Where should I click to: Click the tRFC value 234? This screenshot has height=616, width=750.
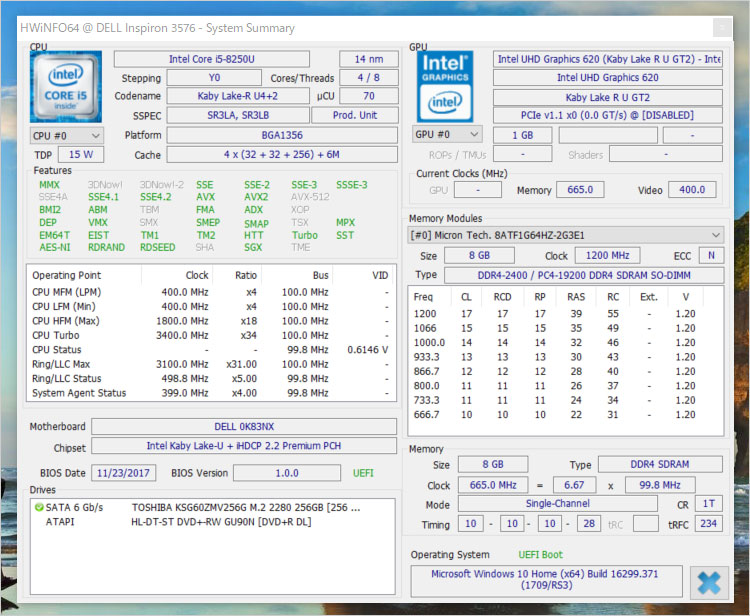pos(708,524)
